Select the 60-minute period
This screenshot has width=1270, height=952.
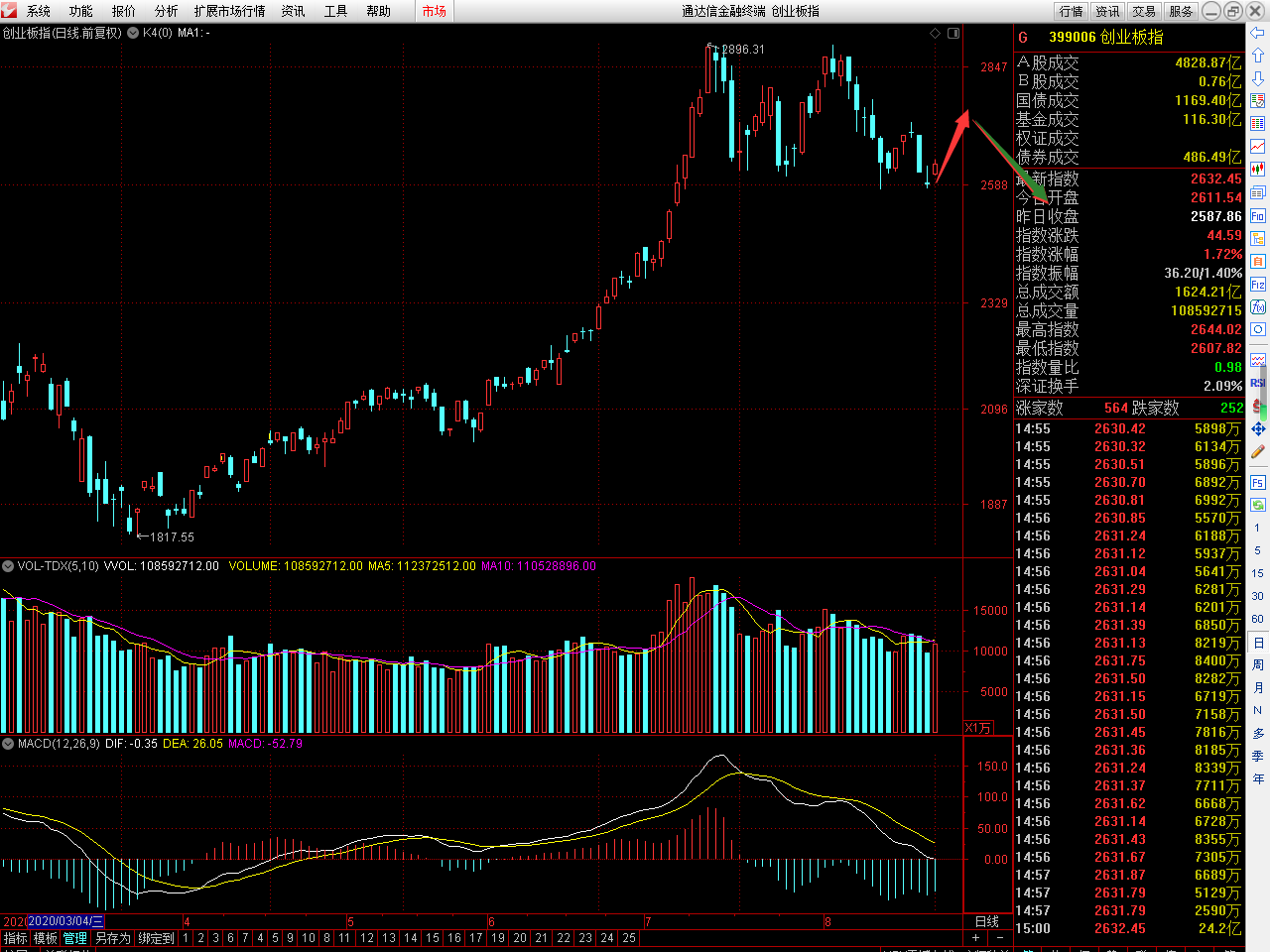tap(1257, 619)
